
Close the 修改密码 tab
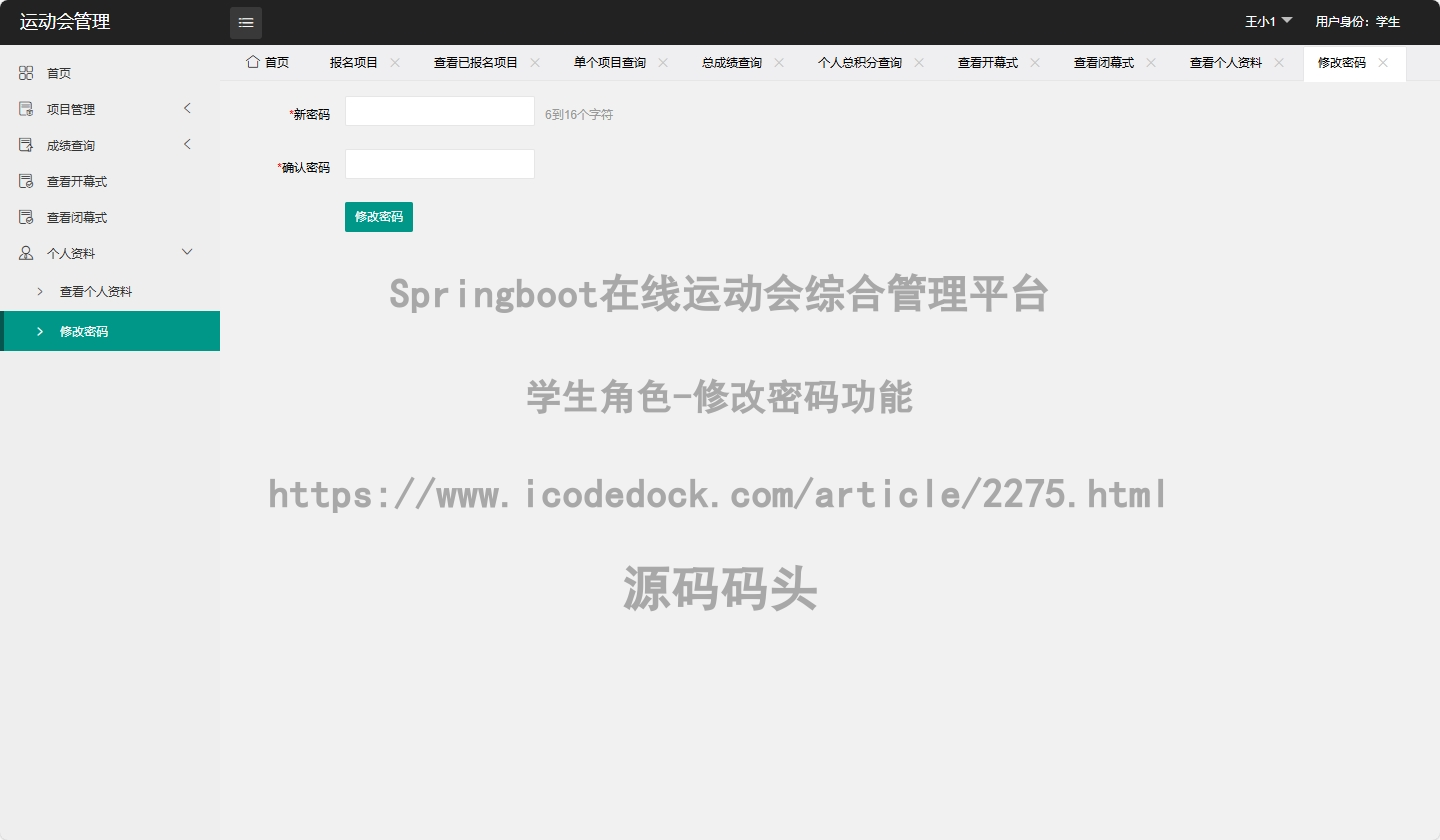(x=1383, y=62)
